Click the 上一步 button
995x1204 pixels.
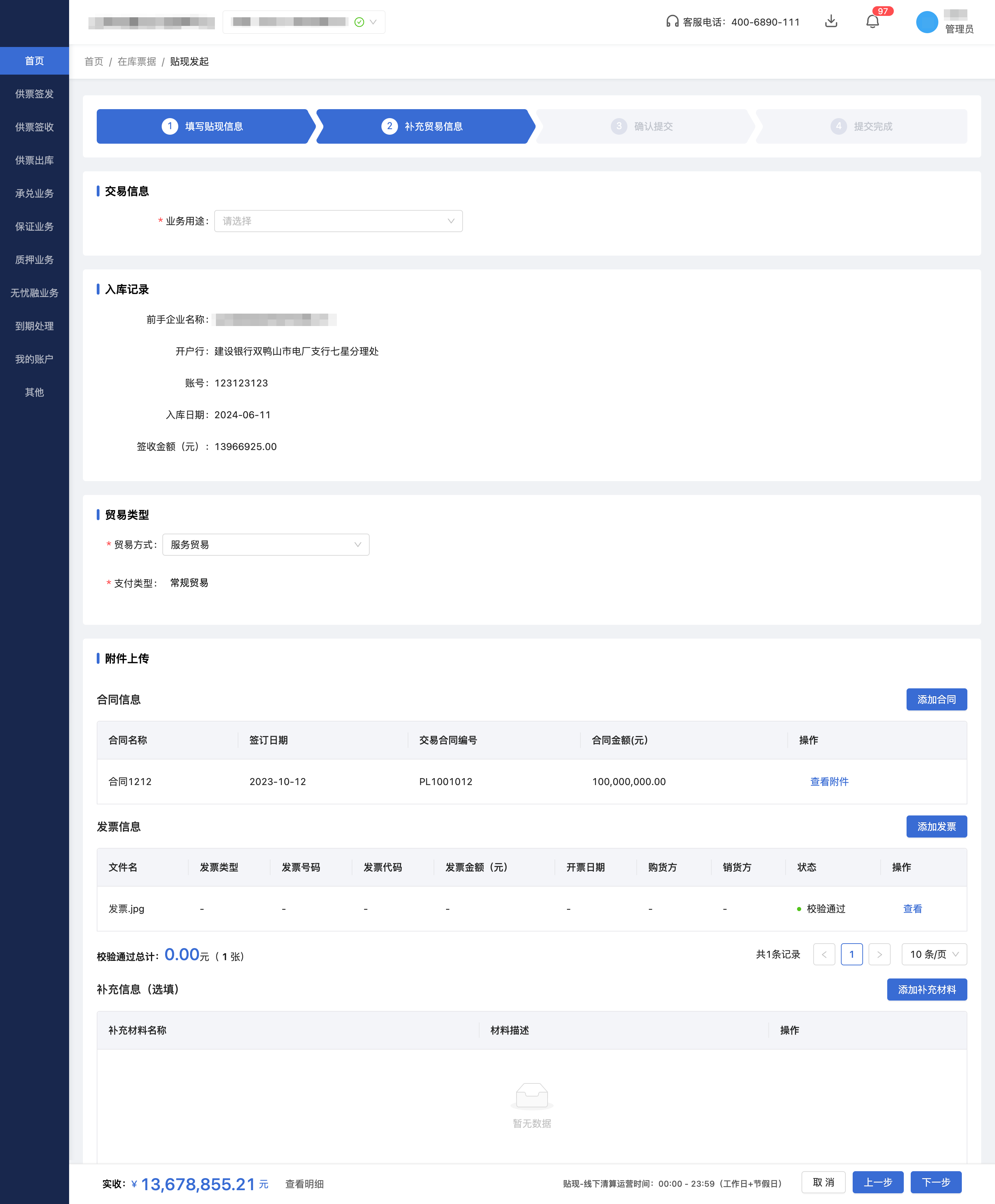(x=878, y=1182)
